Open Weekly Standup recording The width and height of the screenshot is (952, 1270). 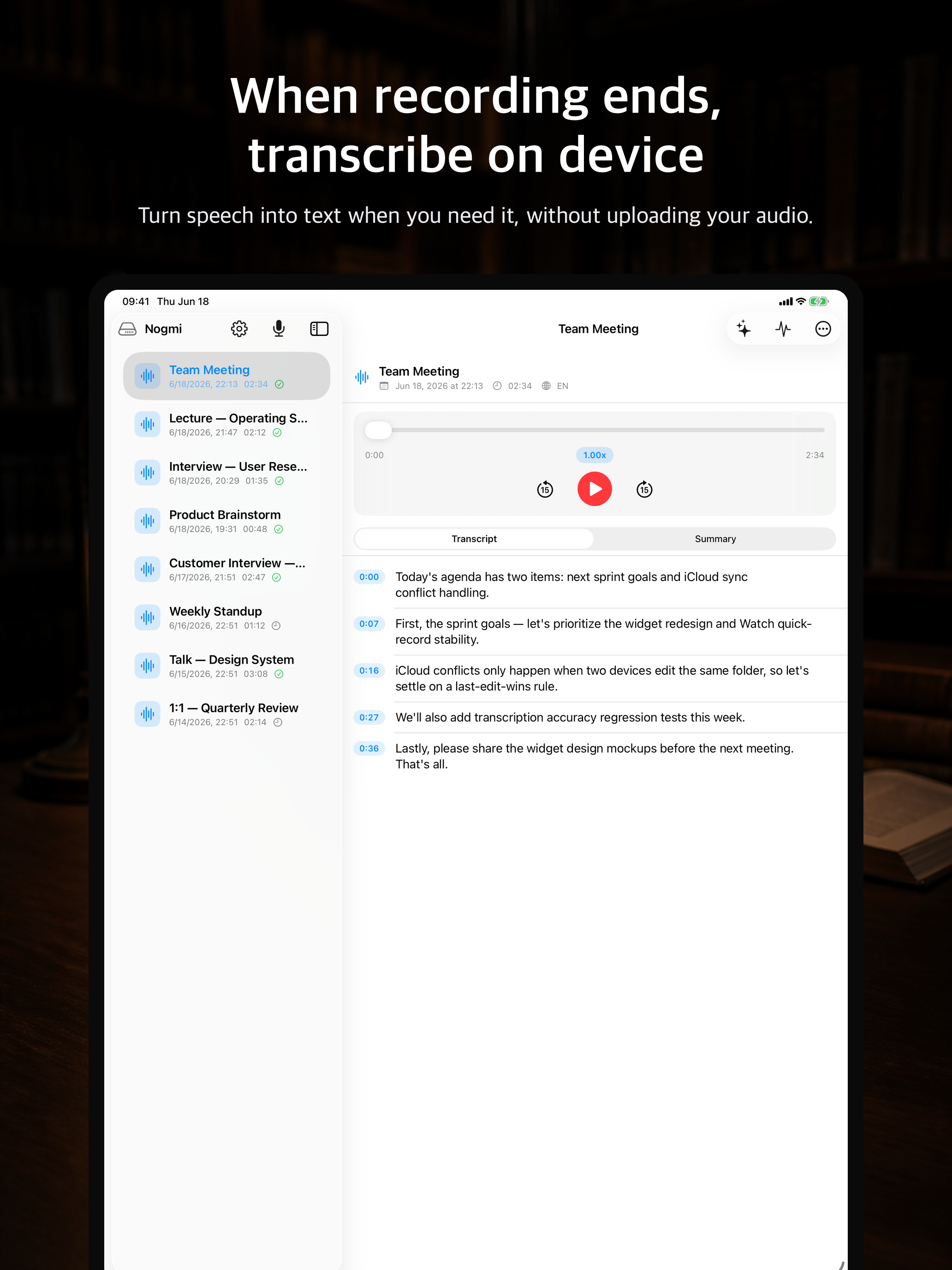[x=226, y=617]
